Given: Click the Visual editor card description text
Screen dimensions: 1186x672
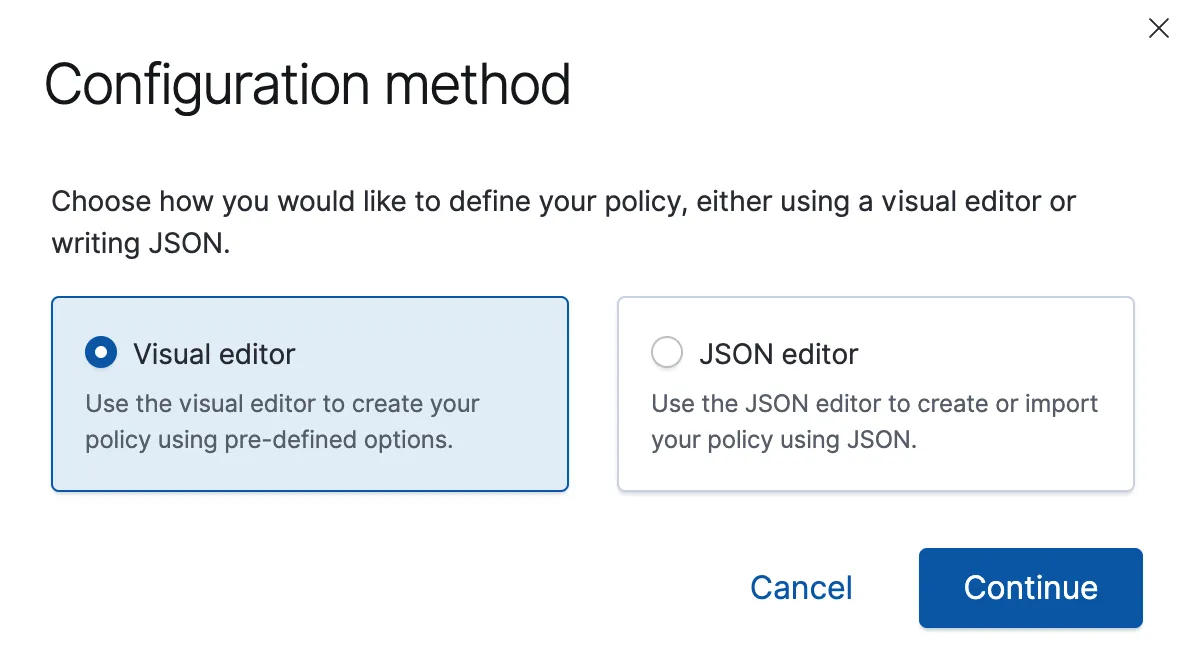Looking at the screenshot, I should coord(282,421).
